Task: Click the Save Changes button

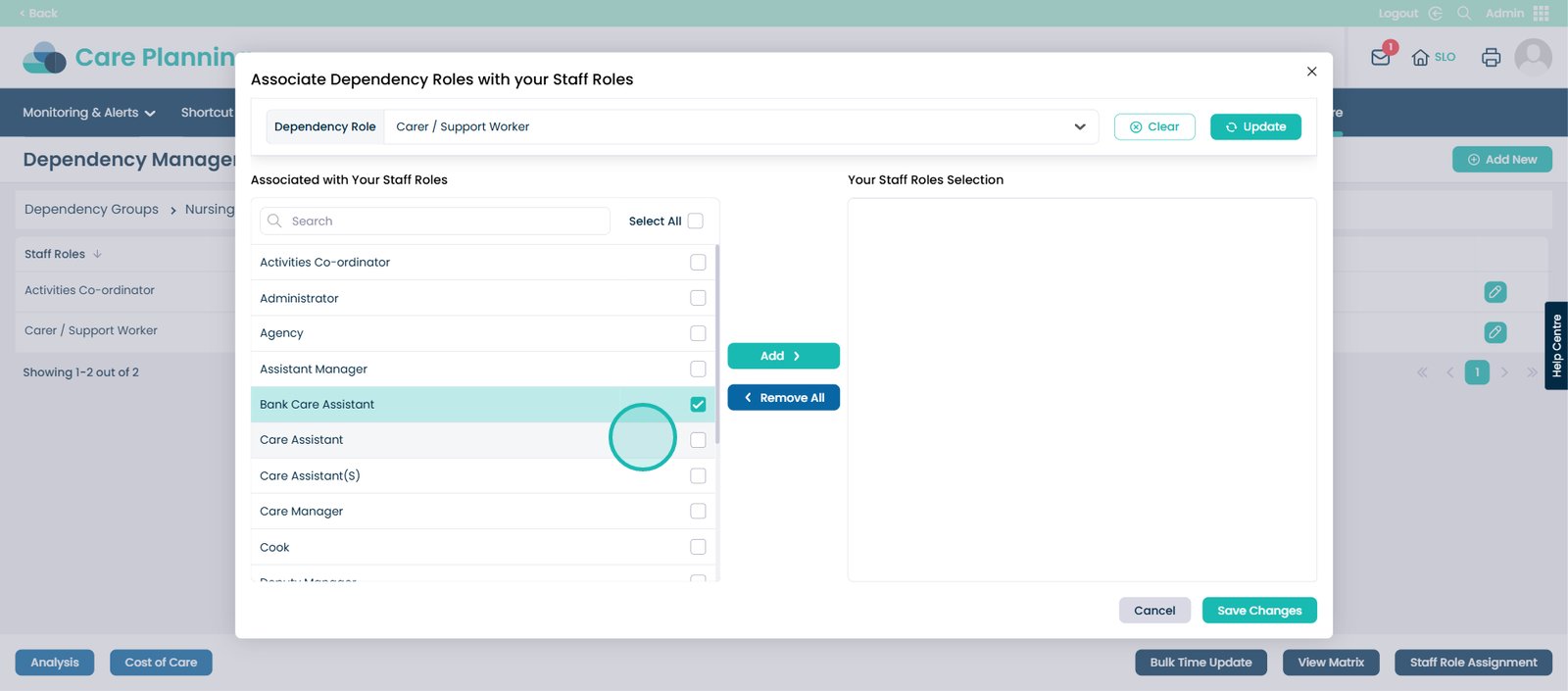Action: click(1259, 611)
